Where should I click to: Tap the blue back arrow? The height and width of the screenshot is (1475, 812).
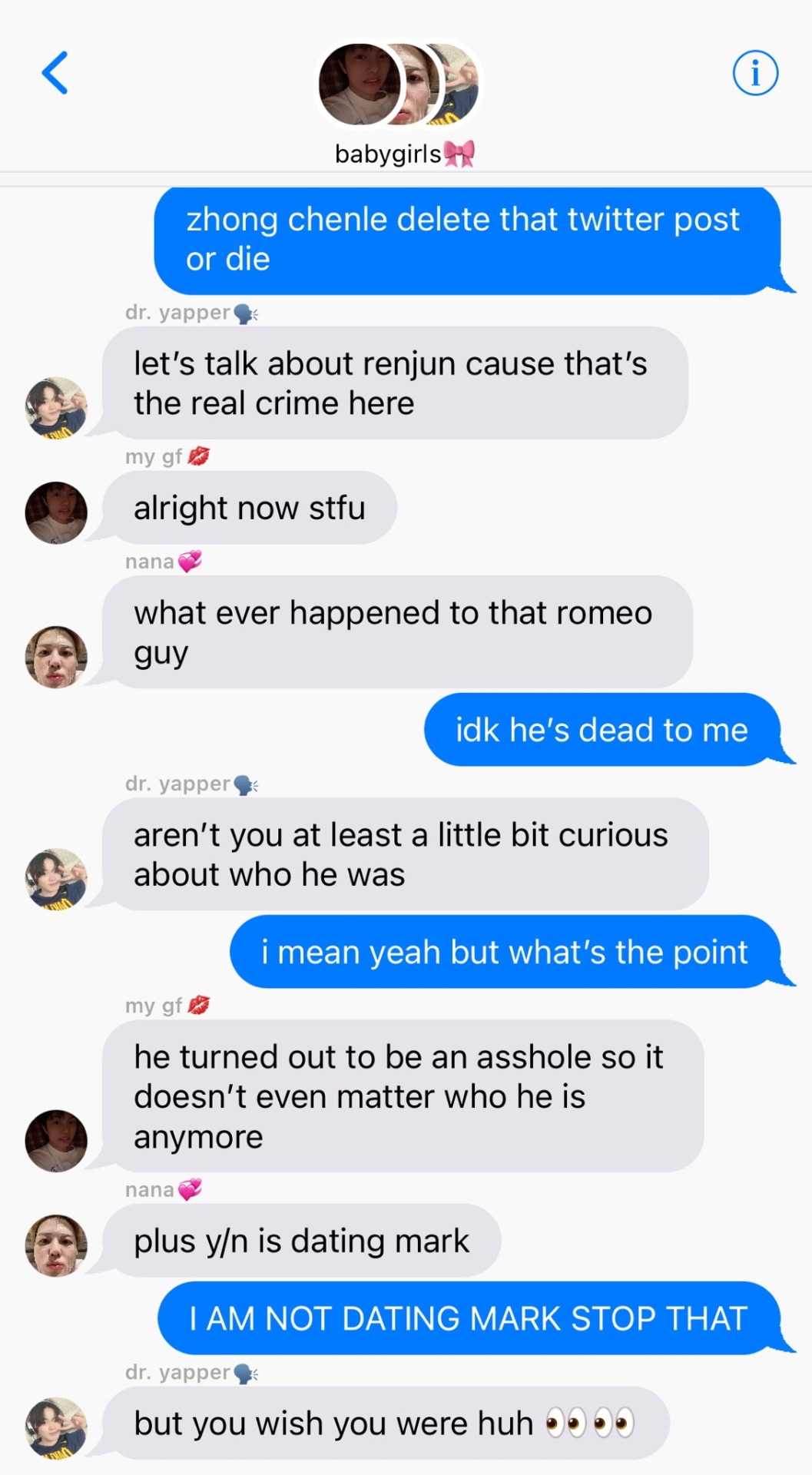[x=55, y=73]
